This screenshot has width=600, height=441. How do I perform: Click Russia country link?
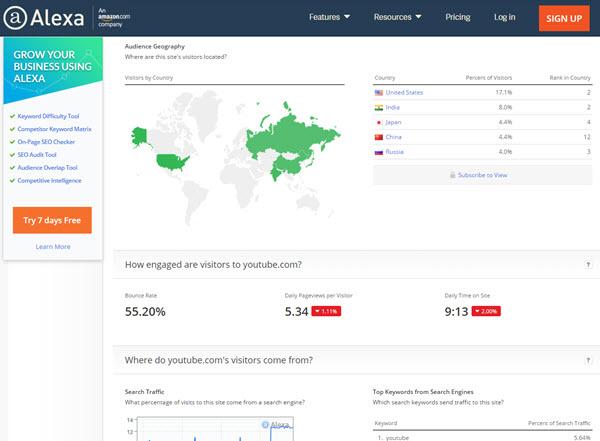(395, 152)
